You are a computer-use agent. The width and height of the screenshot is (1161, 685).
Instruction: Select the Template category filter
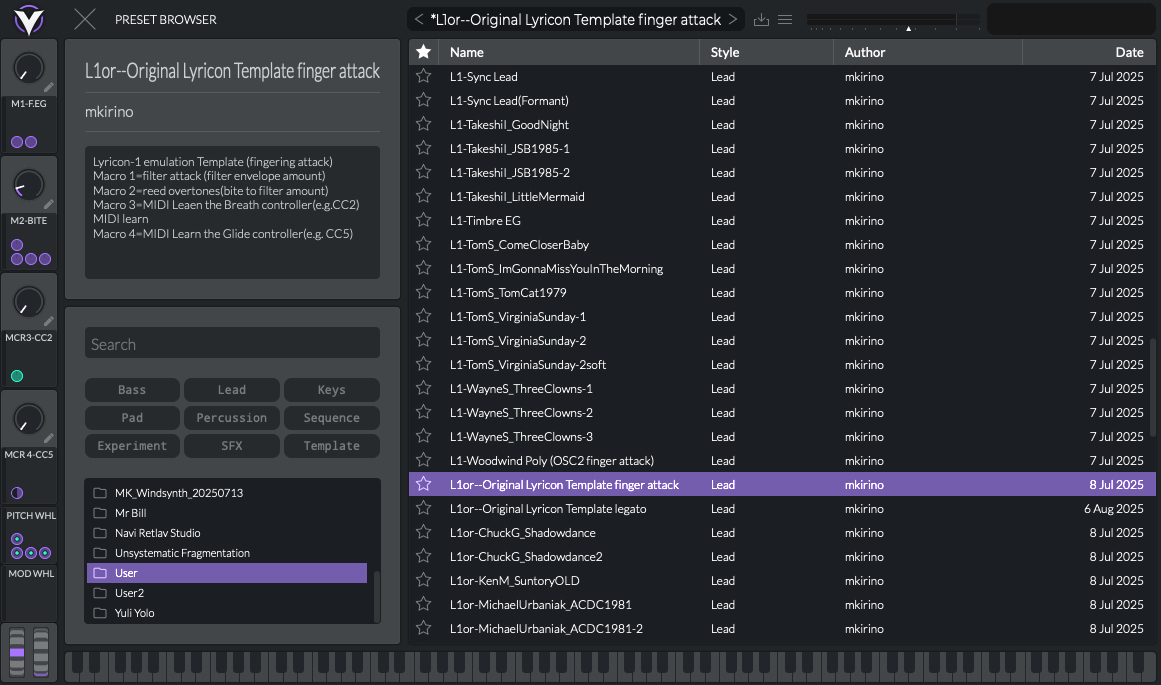tap(331, 445)
